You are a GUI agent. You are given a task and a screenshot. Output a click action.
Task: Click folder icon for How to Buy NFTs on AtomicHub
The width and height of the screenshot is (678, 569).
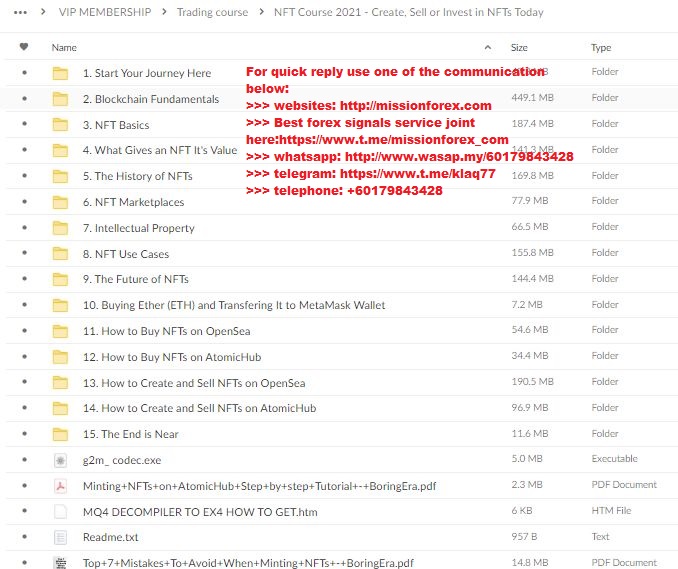[x=60, y=357]
